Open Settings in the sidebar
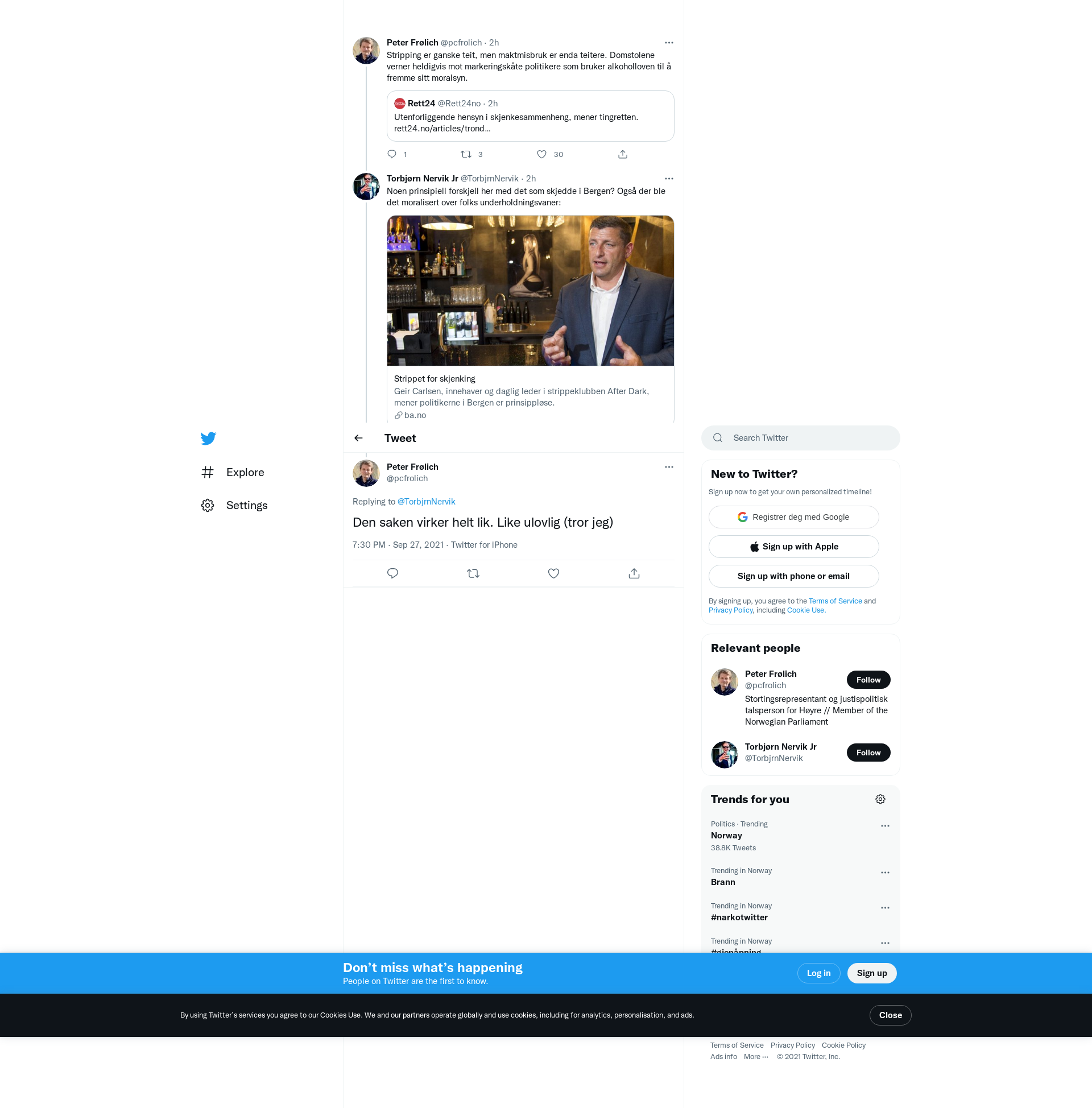The image size is (1092, 1108). [x=247, y=505]
